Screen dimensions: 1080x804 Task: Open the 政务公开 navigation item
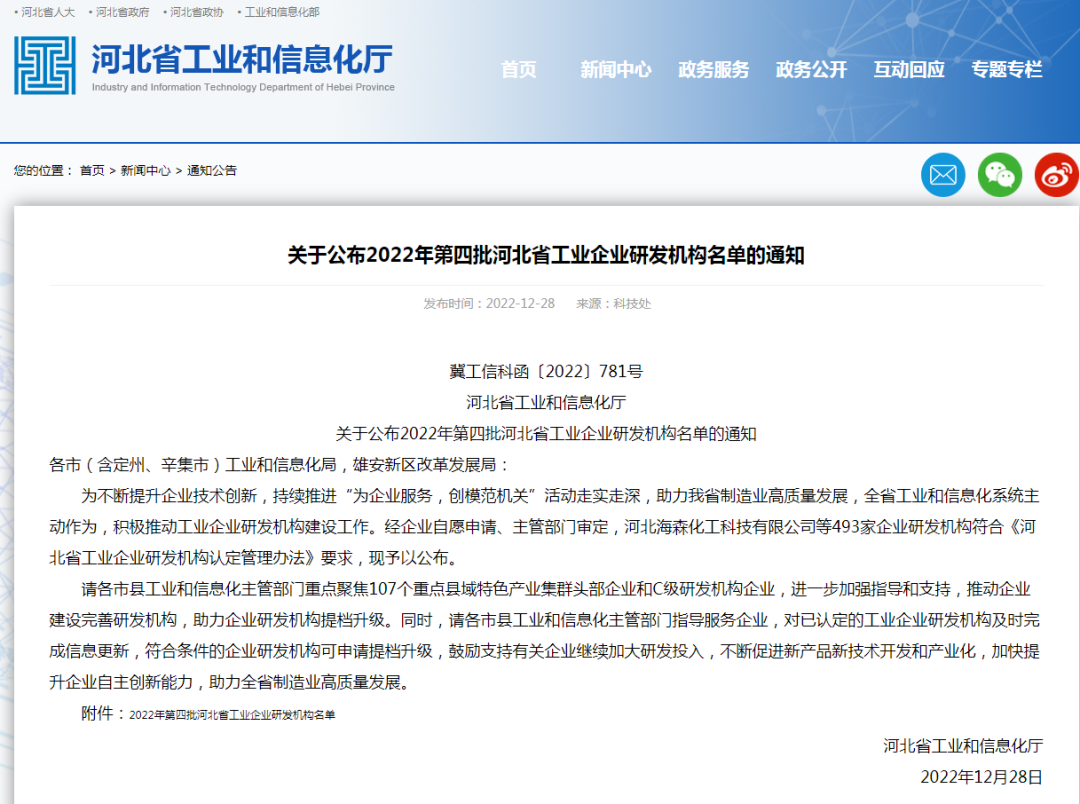click(811, 69)
